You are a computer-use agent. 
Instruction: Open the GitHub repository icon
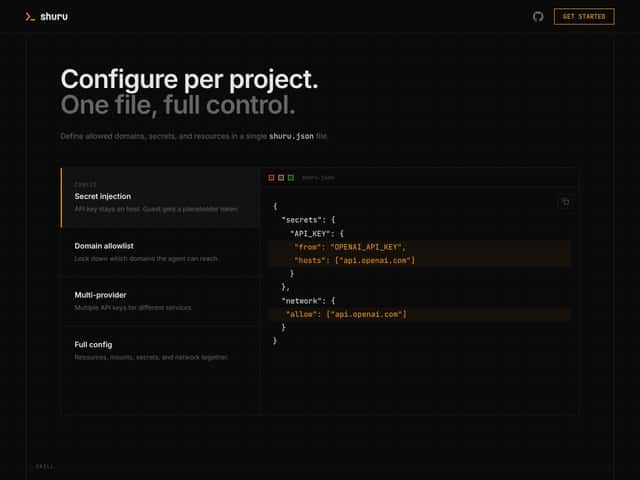[x=538, y=17]
